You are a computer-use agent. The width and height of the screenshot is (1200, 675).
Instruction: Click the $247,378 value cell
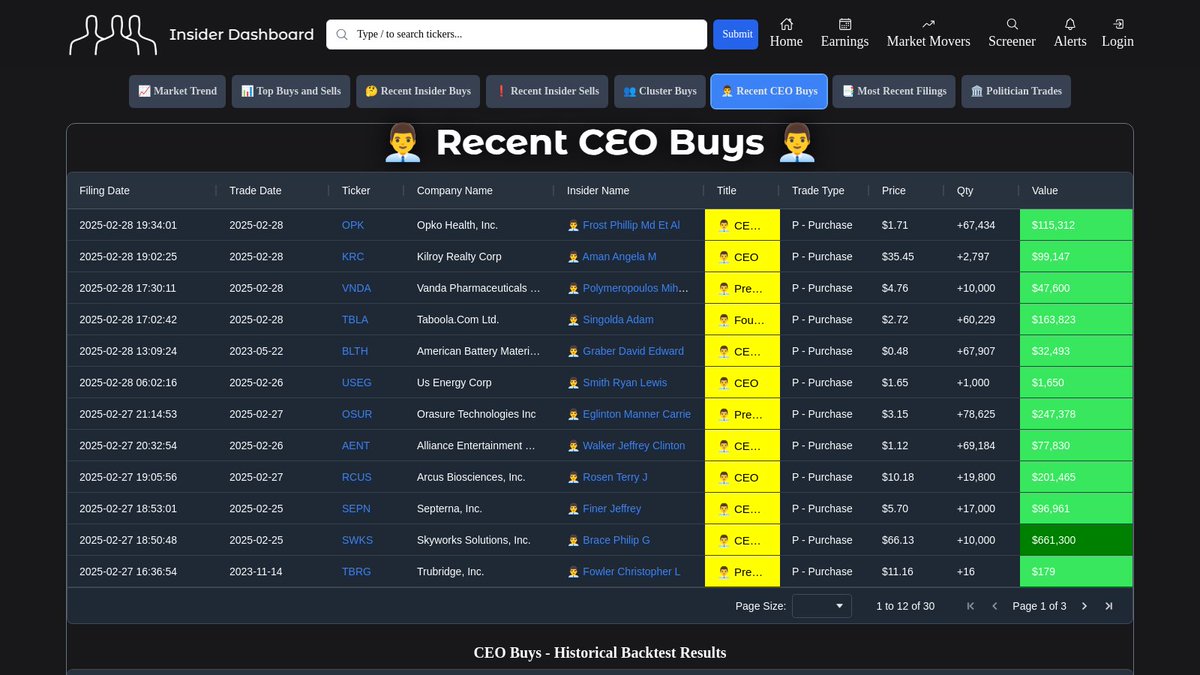coord(1076,414)
